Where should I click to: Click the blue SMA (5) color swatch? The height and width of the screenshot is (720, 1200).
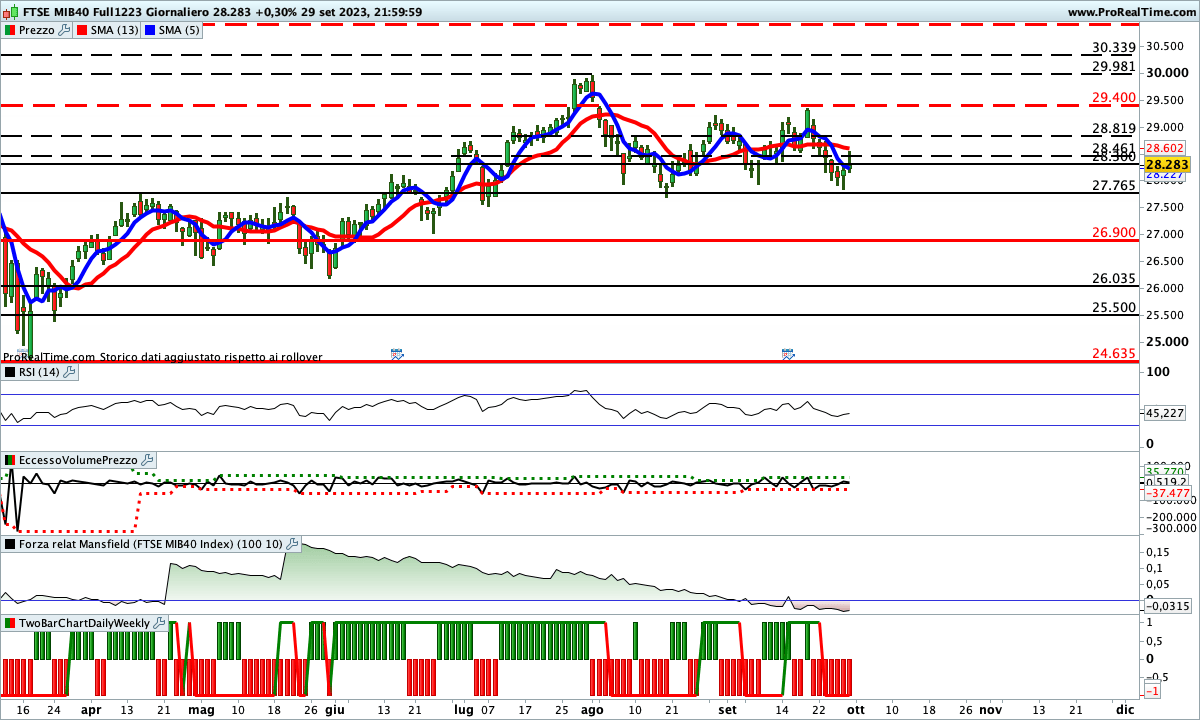pos(150,30)
